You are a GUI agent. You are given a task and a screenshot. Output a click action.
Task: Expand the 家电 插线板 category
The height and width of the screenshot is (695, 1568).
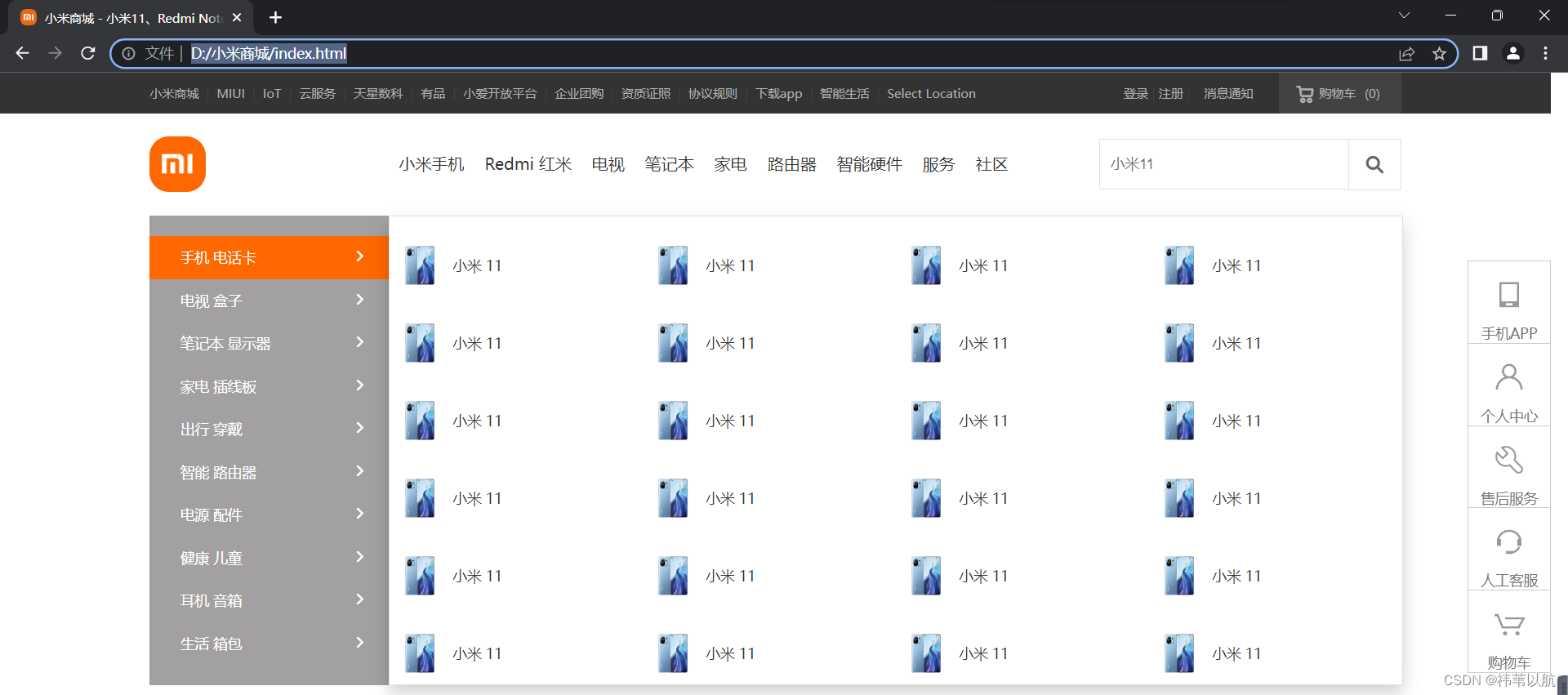click(x=269, y=386)
